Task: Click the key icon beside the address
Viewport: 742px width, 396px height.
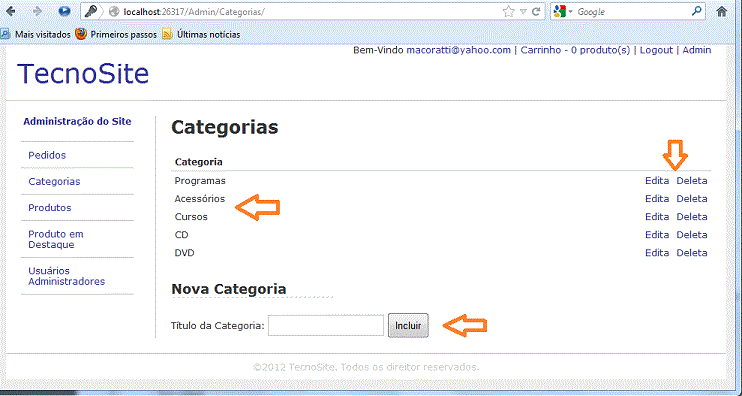Action: [x=90, y=12]
